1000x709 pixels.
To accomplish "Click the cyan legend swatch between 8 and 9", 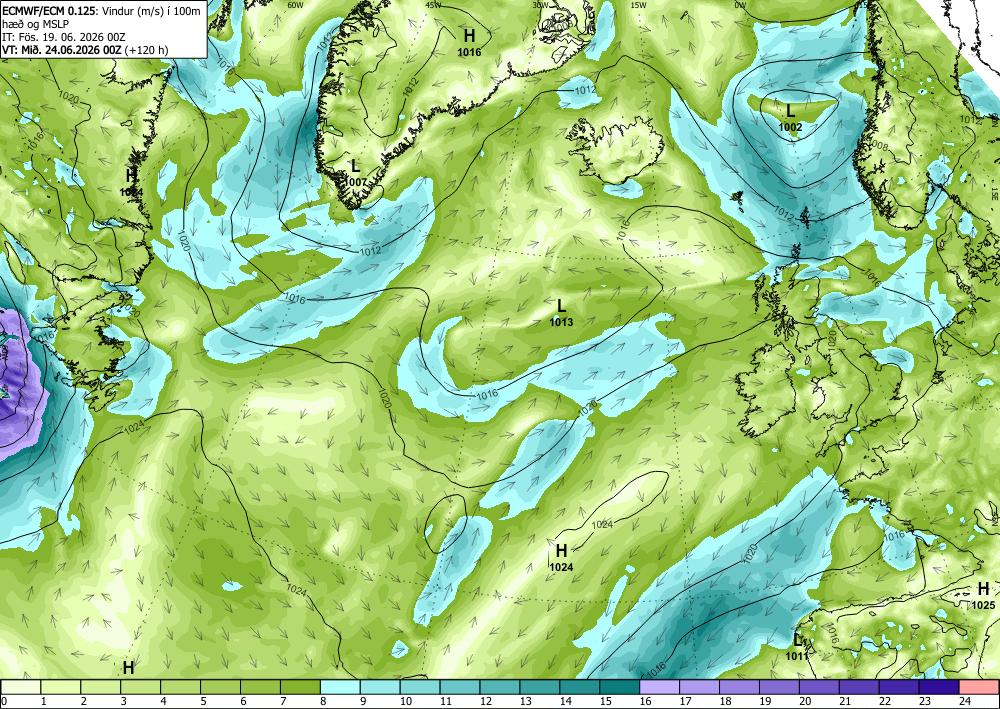I will [340, 687].
